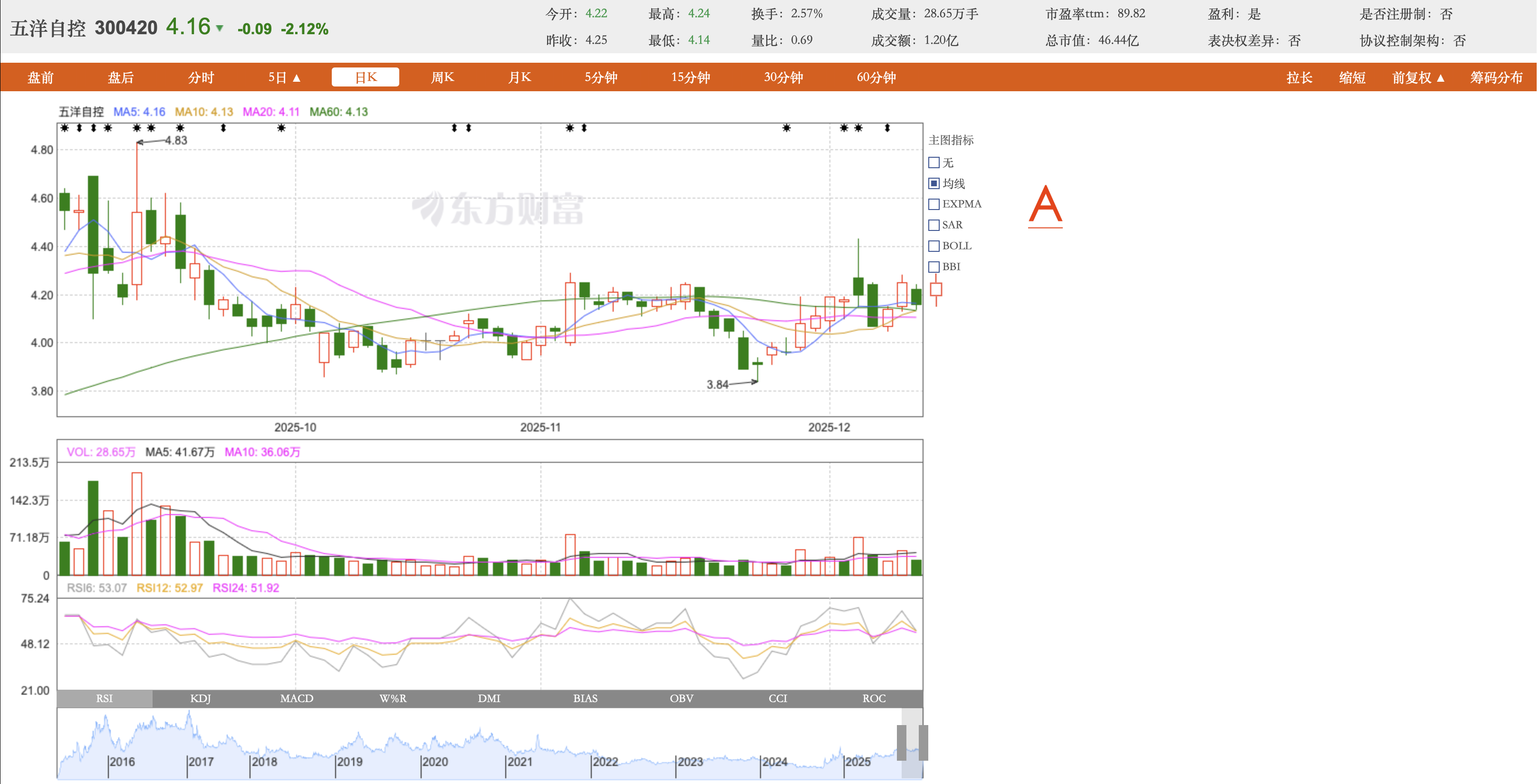Click the last arrow event marker in December
The image size is (1540, 784).
pyautogui.click(x=887, y=128)
